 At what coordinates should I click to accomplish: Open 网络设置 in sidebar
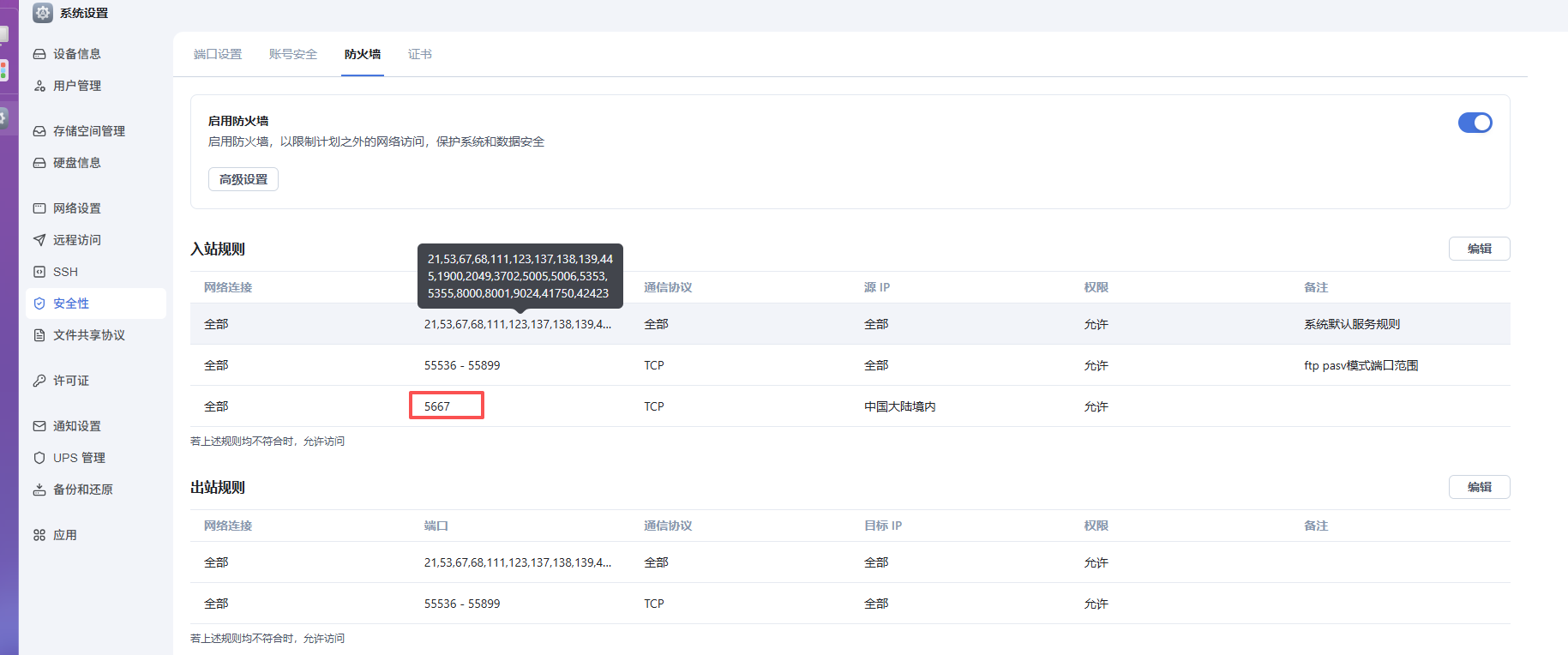click(x=95, y=208)
